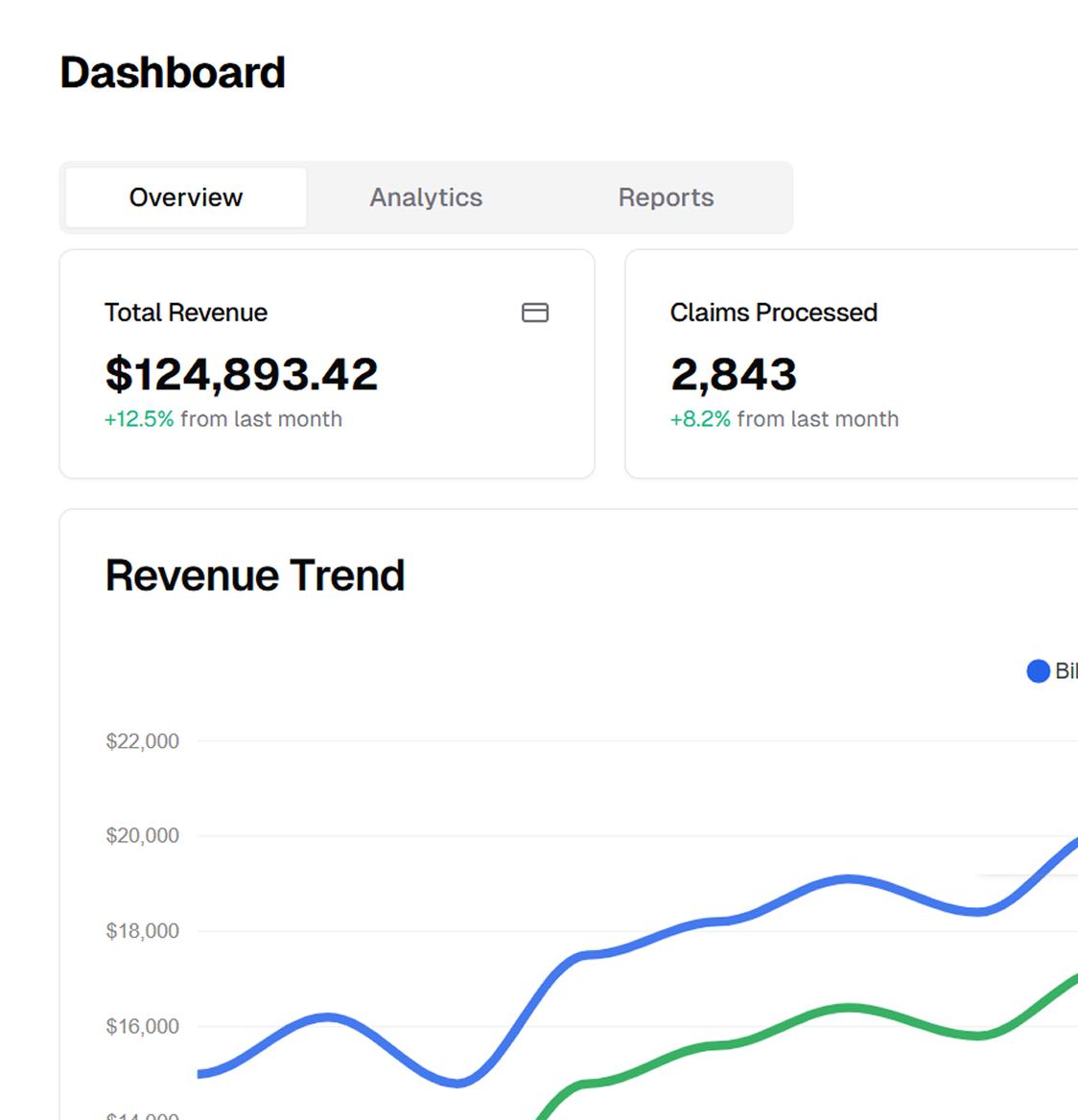The height and width of the screenshot is (1120, 1078).
Task: Click the Revenue Trend chart heading
Action: pos(255,575)
